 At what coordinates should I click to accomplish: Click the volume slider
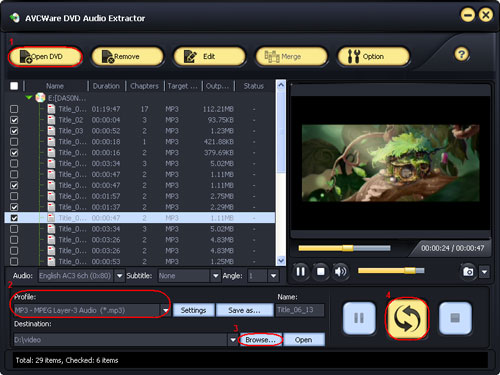tap(391, 271)
